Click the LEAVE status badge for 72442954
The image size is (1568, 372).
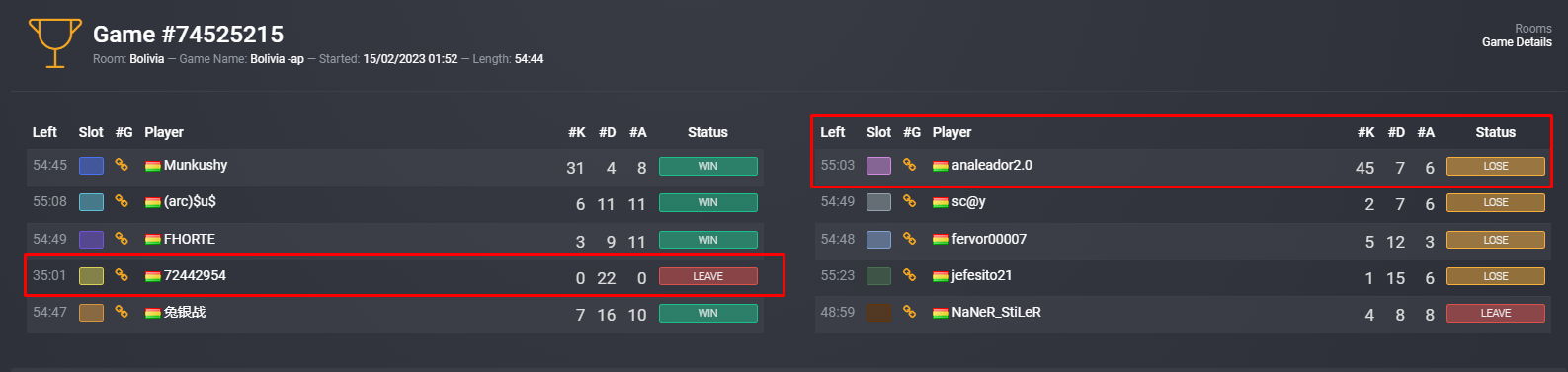point(708,276)
